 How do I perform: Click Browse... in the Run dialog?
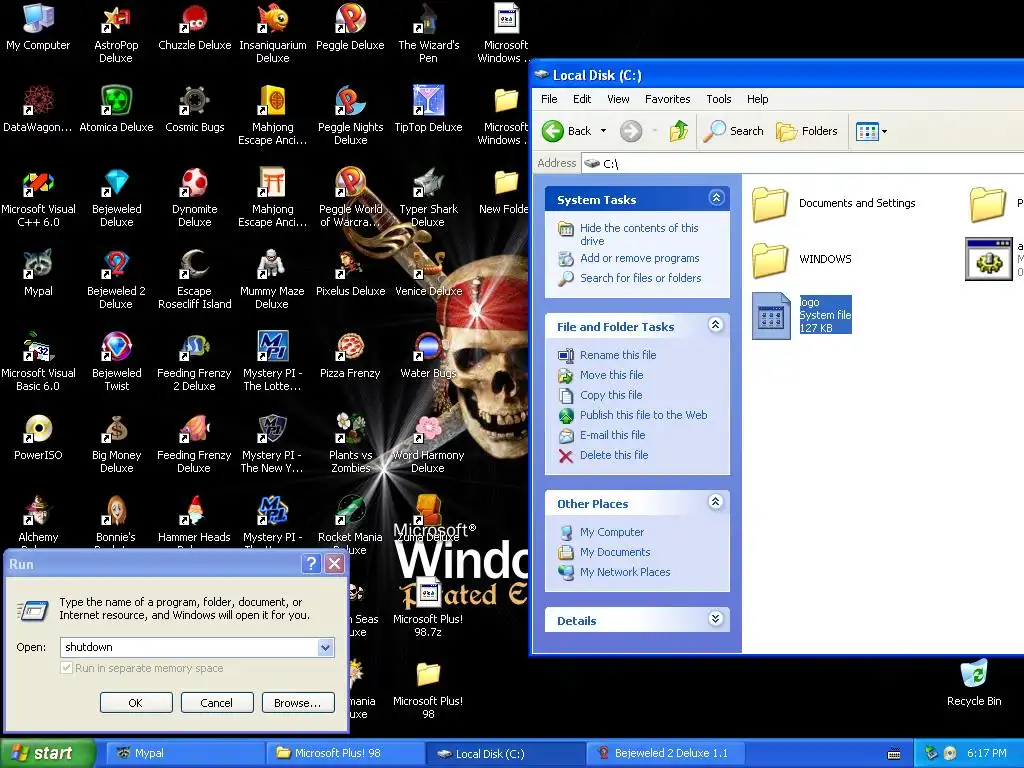(x=298, y=703)
